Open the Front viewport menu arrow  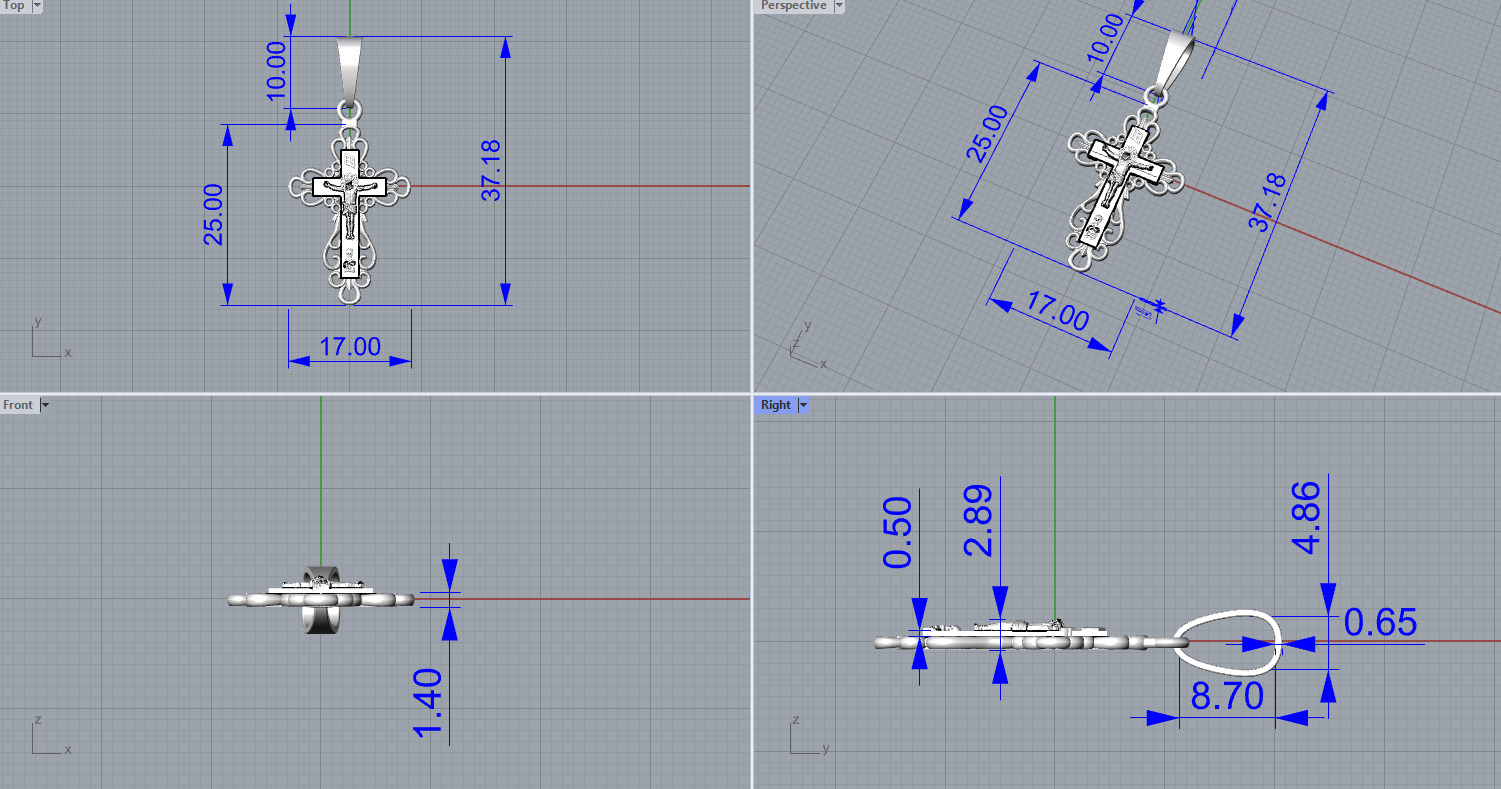pos(44,405)
